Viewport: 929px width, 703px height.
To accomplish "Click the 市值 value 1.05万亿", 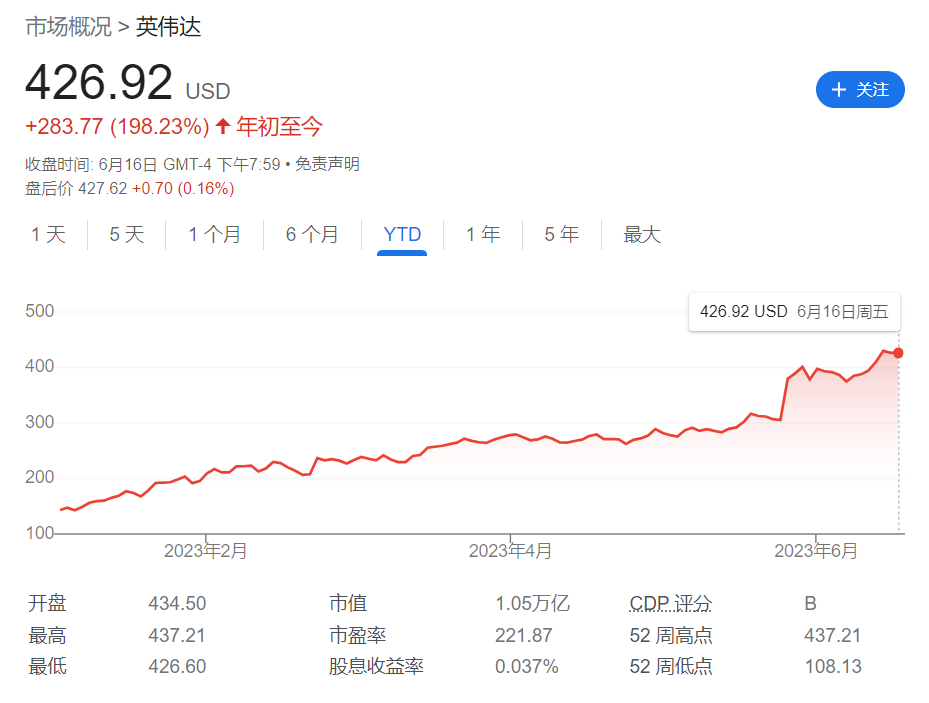I will [x=532, y=604].
